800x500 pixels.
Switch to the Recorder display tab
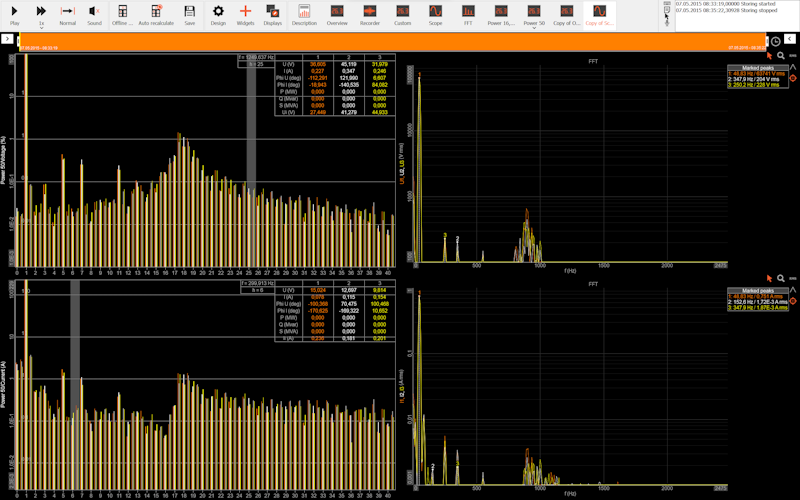tap(369, 15)
